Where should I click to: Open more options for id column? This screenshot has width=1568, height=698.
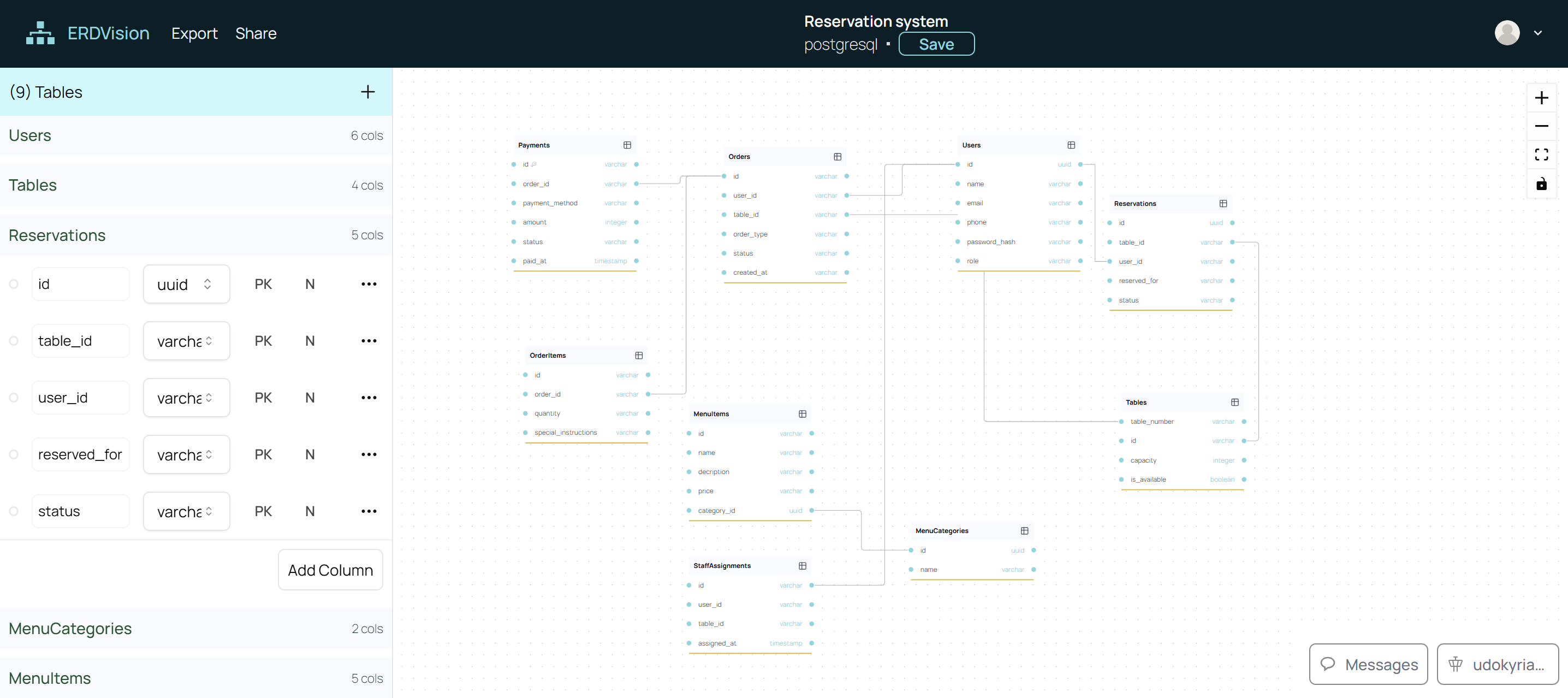(369, 284)
